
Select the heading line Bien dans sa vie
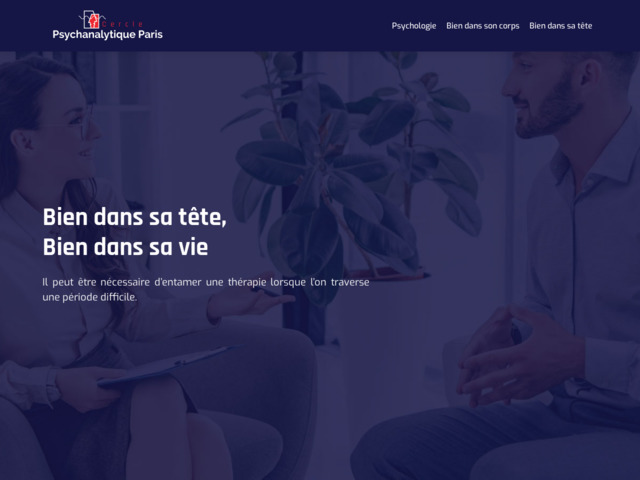pyautogui.click(x=125, y=247)
